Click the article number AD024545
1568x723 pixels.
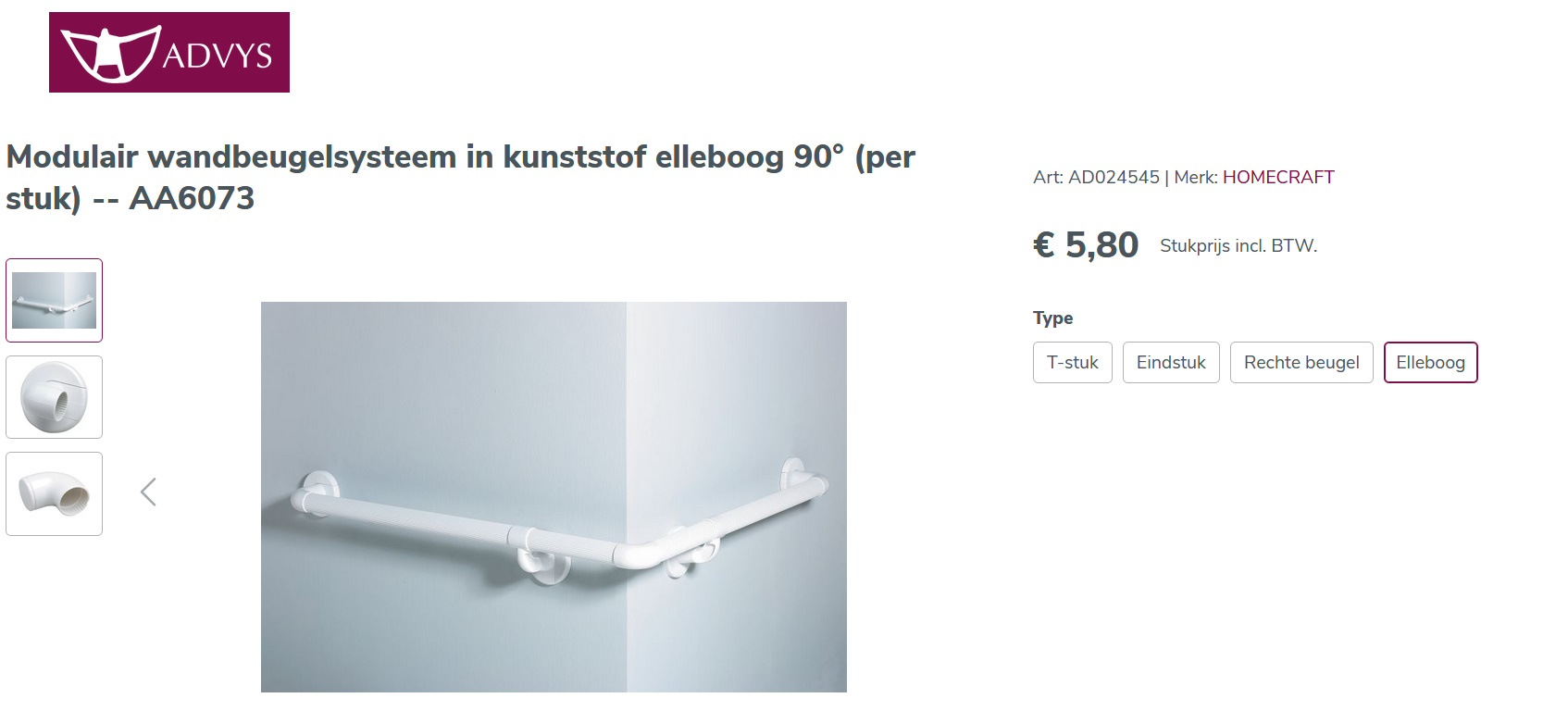1114,177
